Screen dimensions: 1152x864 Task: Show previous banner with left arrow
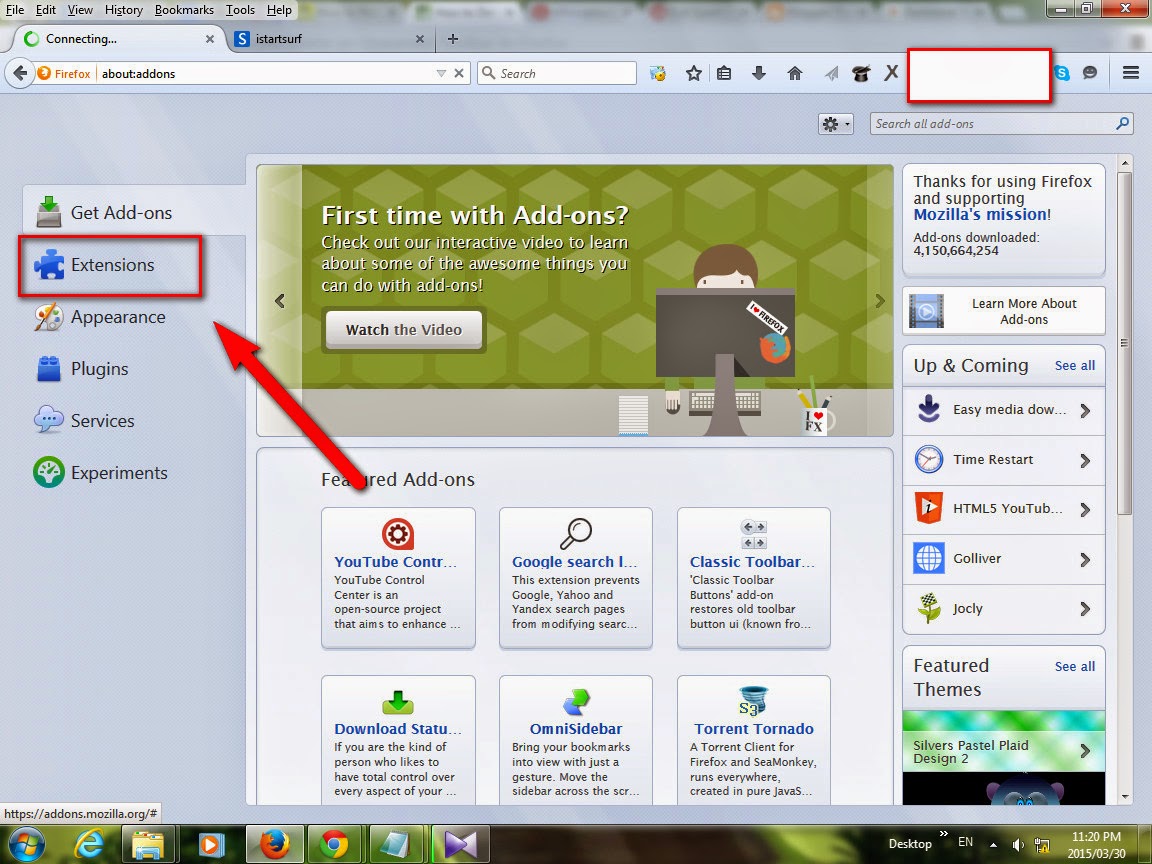tap(280, 300)
